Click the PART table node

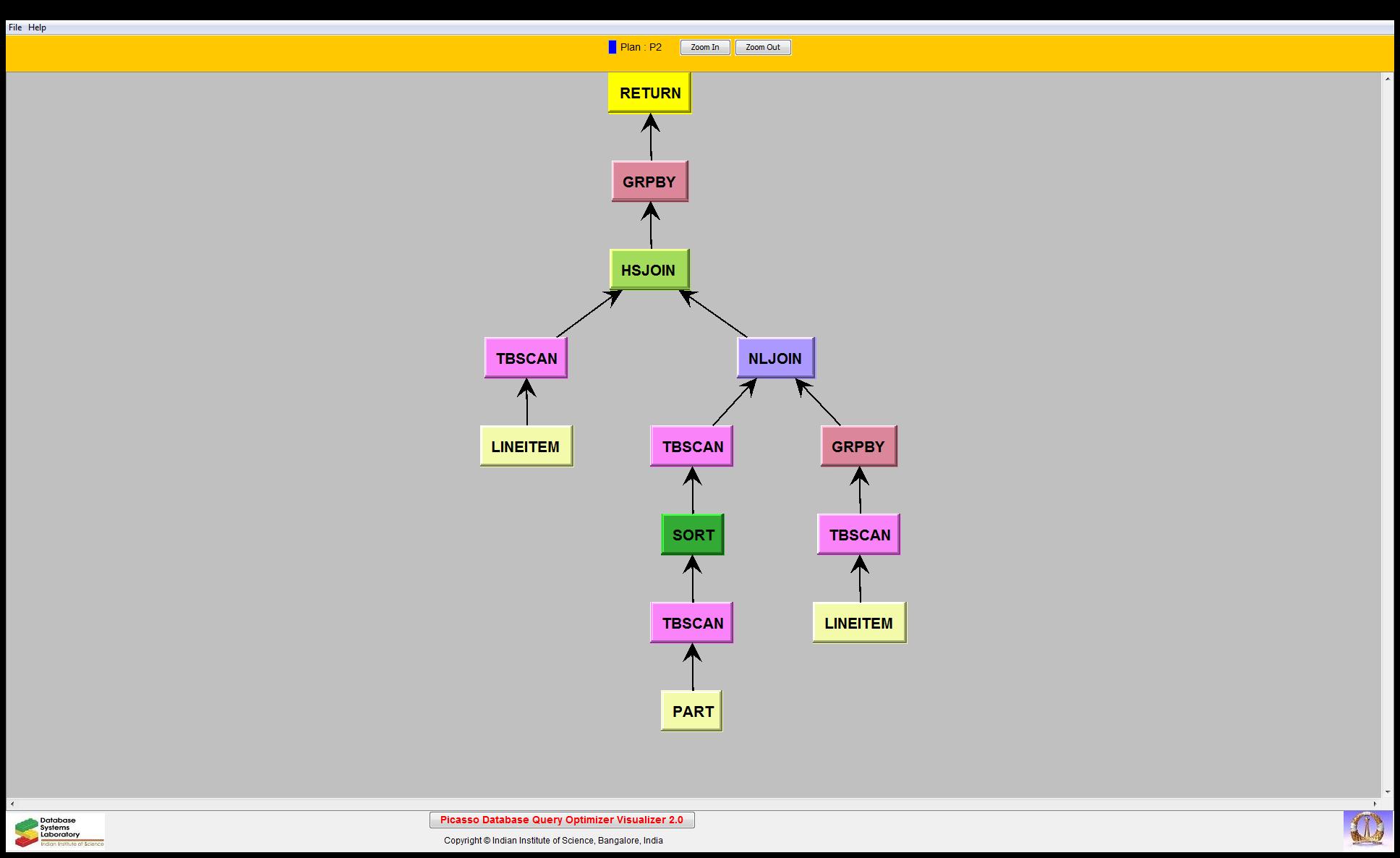(x=692, y=711)
